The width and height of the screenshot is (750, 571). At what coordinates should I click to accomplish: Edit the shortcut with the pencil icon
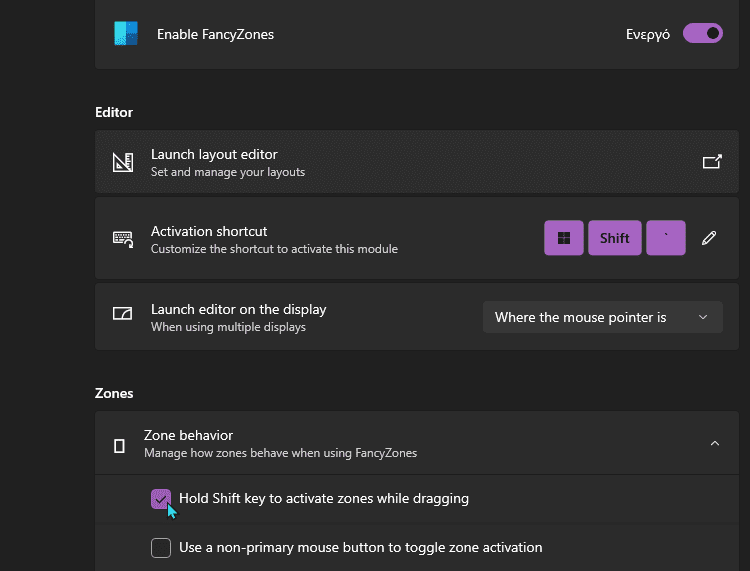coord(709,238)
